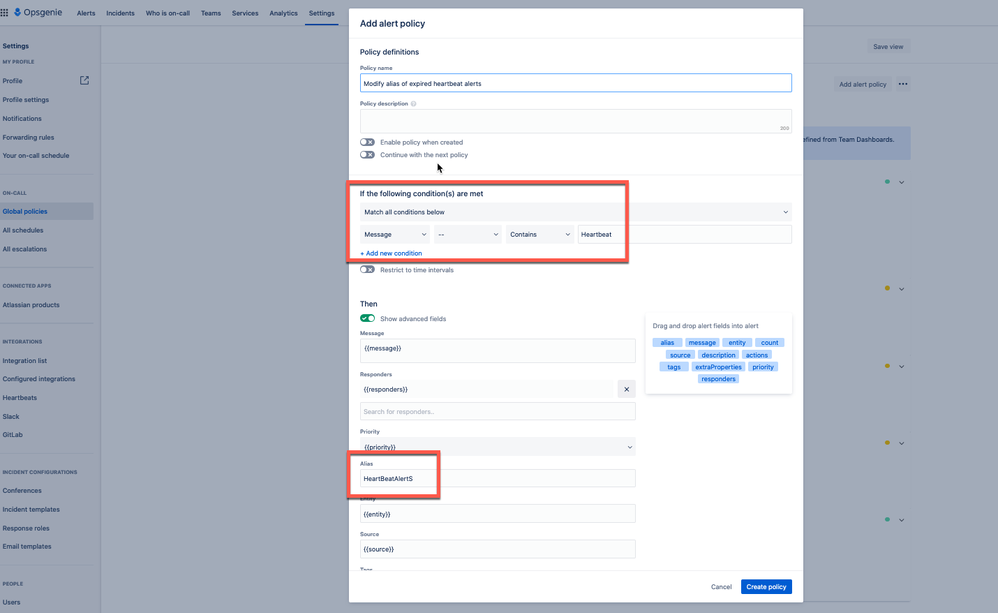The image size is (998, 613).
Task: Open Incident templates in sidebar
Action: pos(31,509)
